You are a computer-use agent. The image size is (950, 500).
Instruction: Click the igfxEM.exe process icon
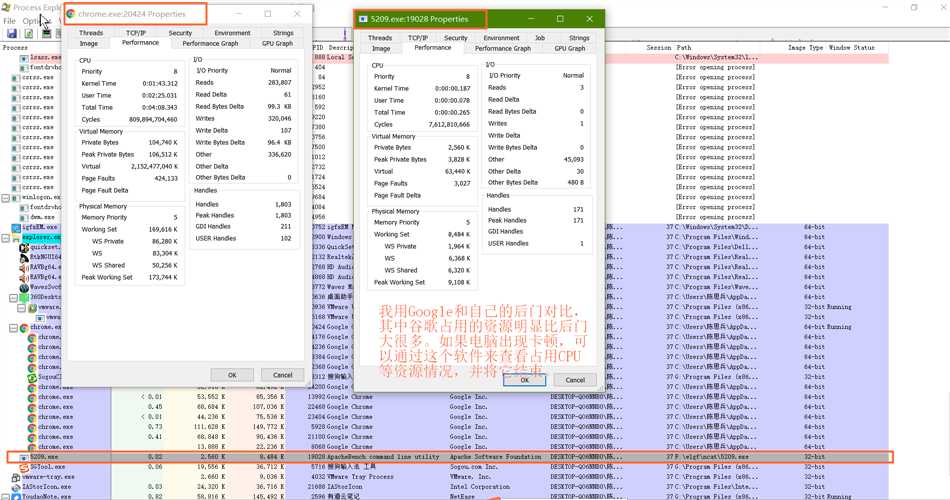[x=16, y=227]
